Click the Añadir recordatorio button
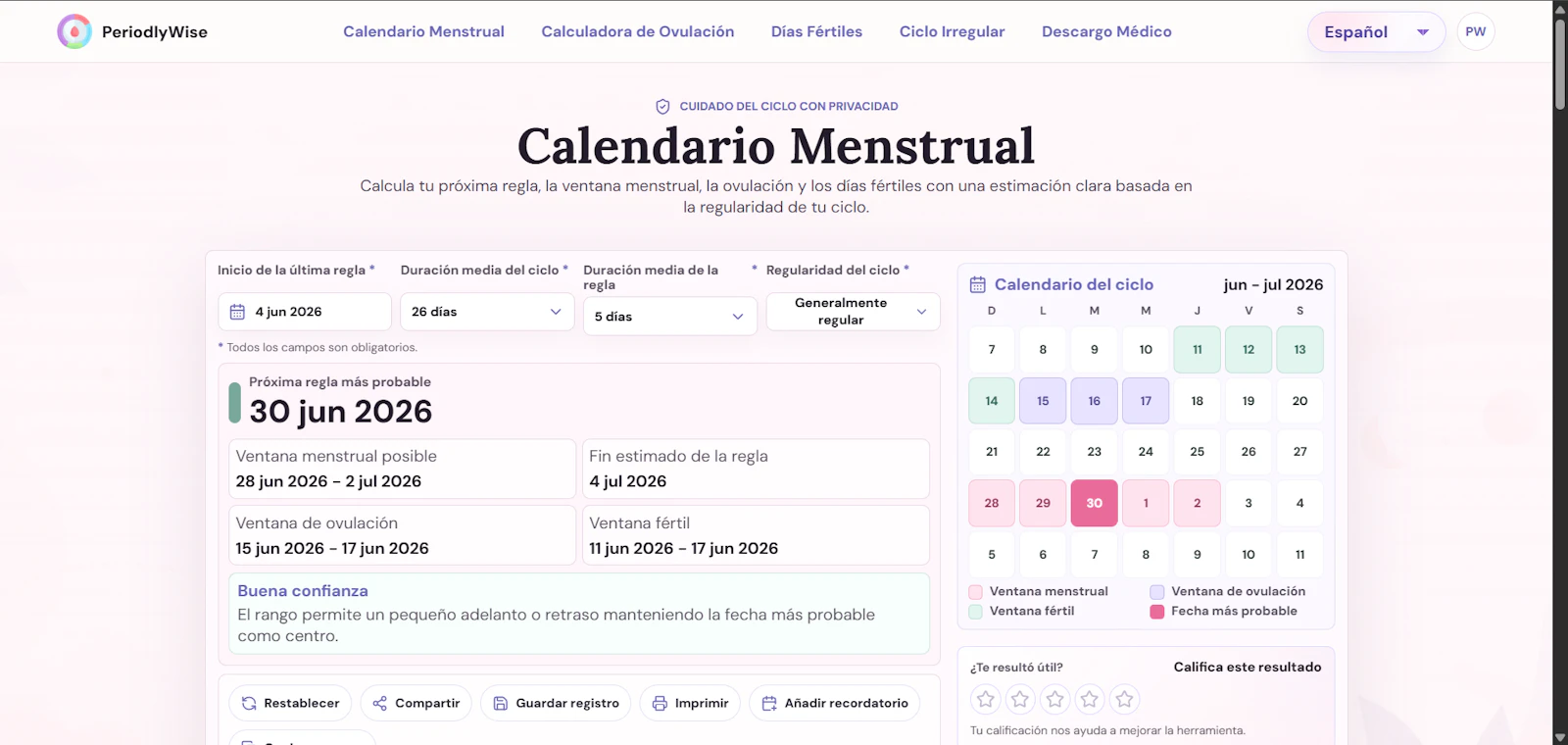This screenshot has width=1568, height=745. click(x=835, y=703)
